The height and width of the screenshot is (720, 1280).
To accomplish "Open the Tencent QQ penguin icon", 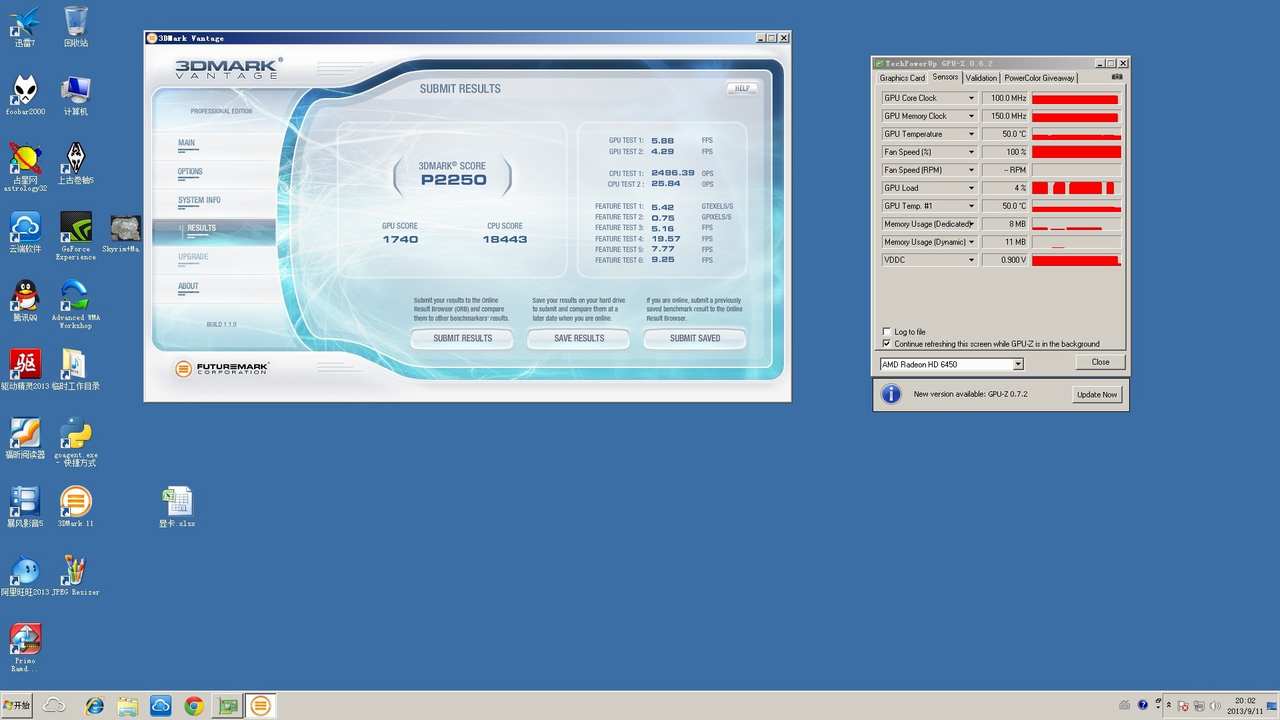I will (x=25, y=301).
